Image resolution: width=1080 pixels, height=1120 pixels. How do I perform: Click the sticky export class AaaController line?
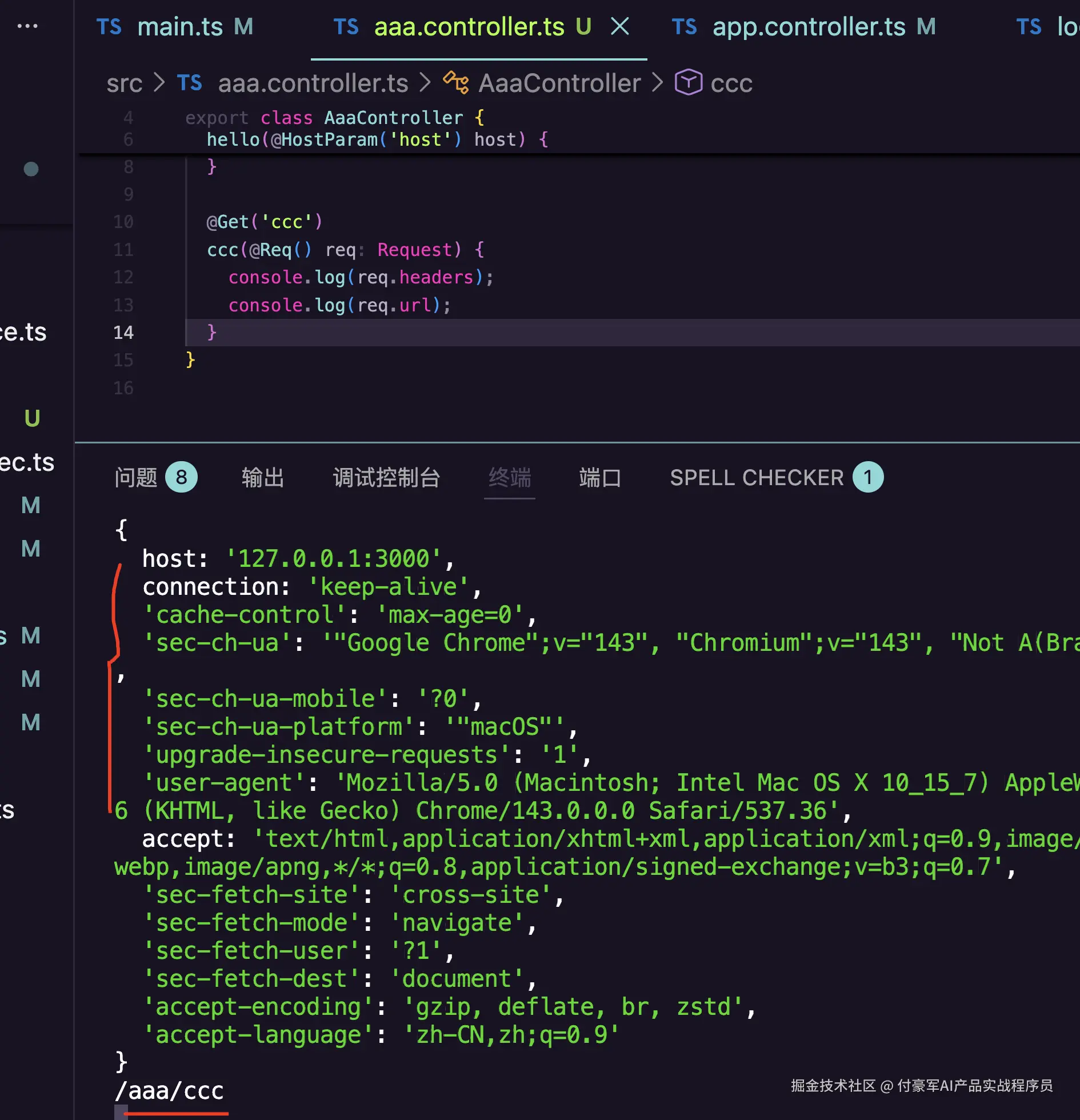click(335, 118)
